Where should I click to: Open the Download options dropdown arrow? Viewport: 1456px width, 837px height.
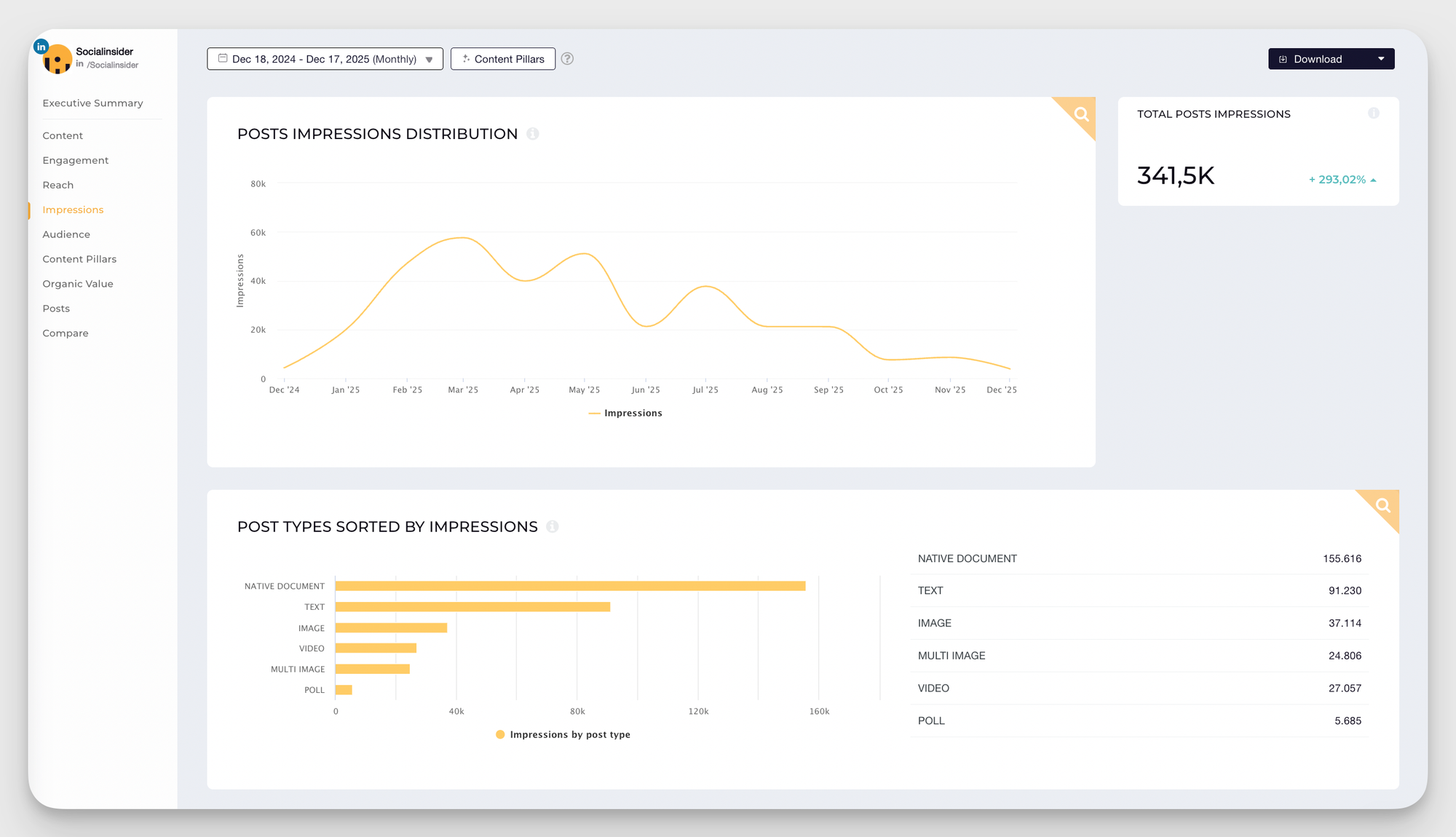[x=1381, y=58]
